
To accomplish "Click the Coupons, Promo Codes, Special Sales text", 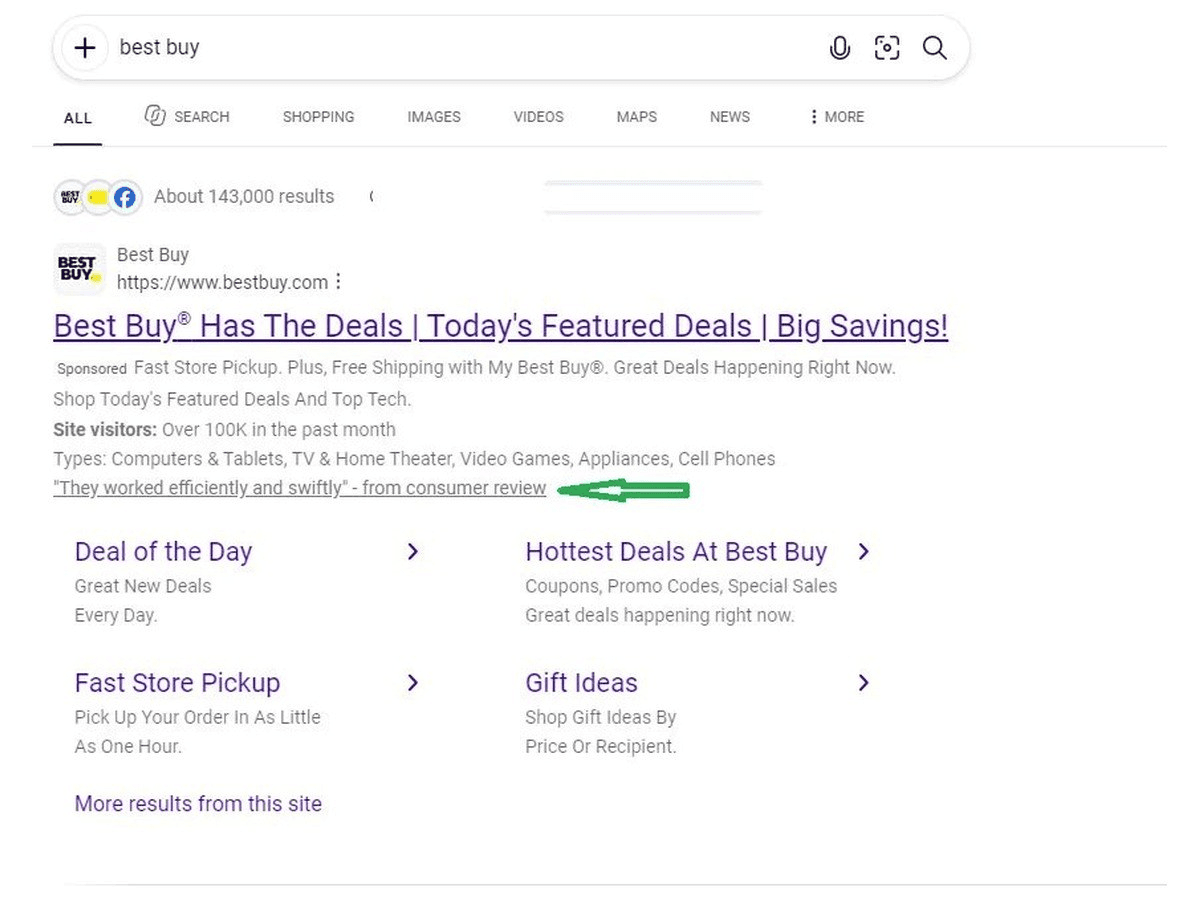I will 681,586.
